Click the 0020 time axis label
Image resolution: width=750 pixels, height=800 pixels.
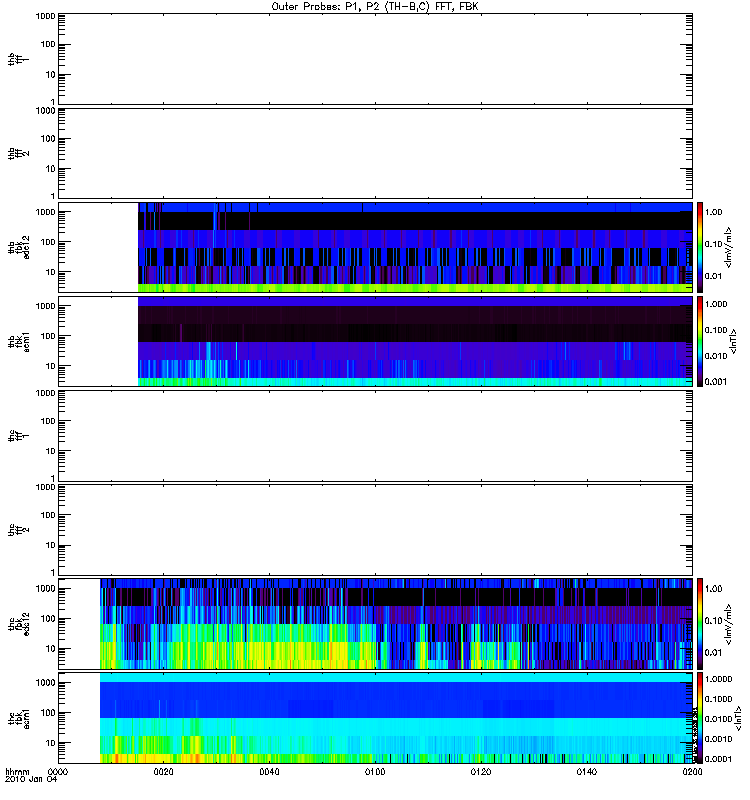(163, 772)
